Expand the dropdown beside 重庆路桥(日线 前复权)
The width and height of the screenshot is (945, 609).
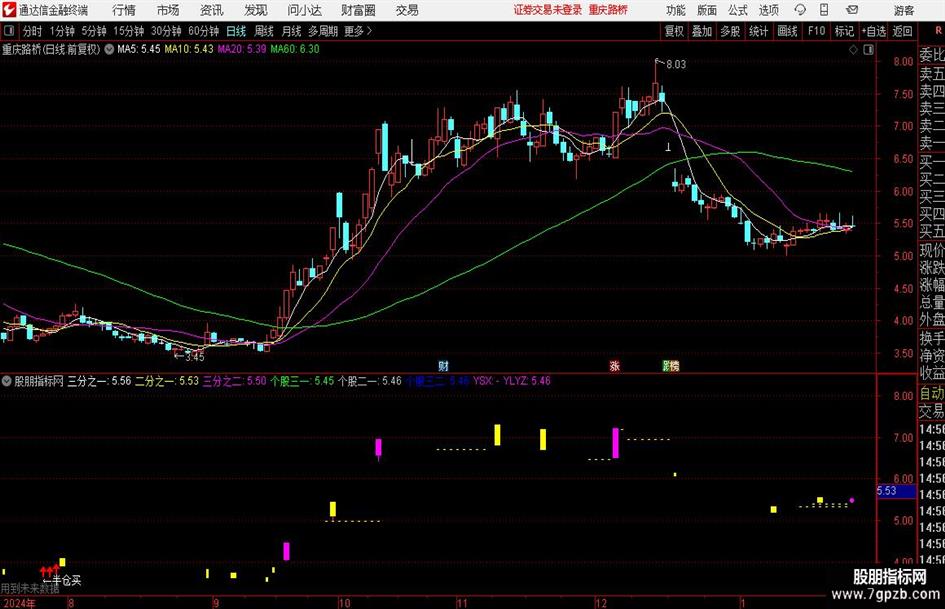point(109,49)
